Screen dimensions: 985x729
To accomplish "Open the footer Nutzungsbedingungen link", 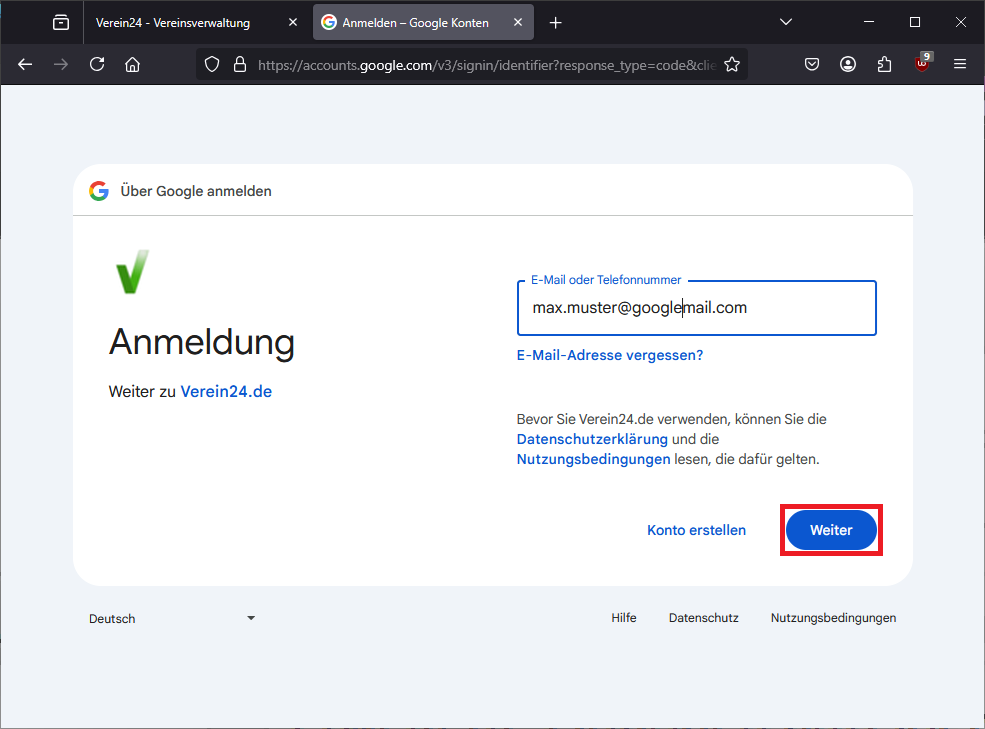I will tap(834, 618).
